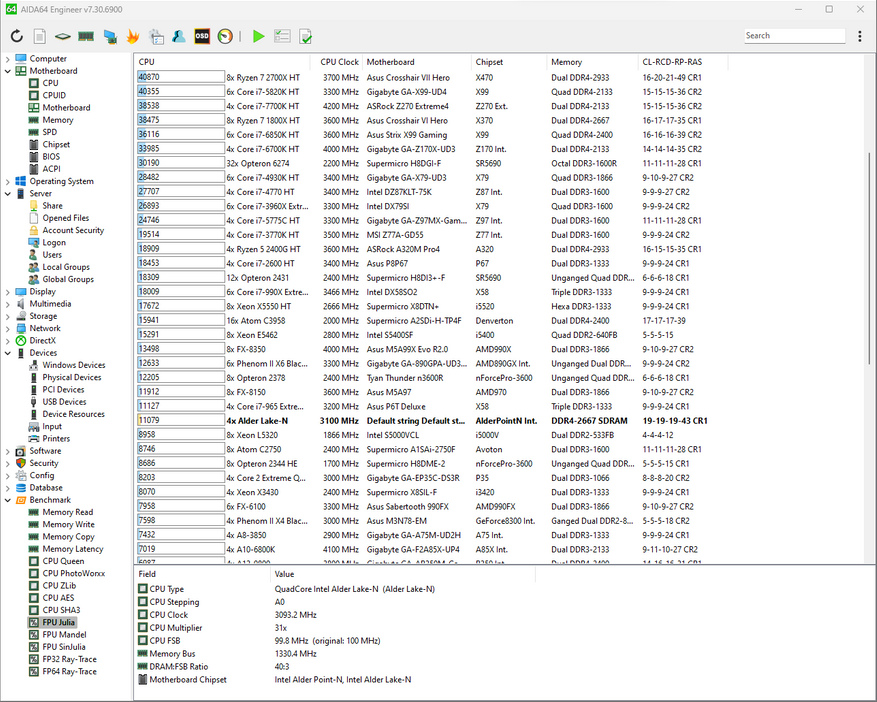
Task: Click the Refresh toolbar icon
Action: point(17,36)
